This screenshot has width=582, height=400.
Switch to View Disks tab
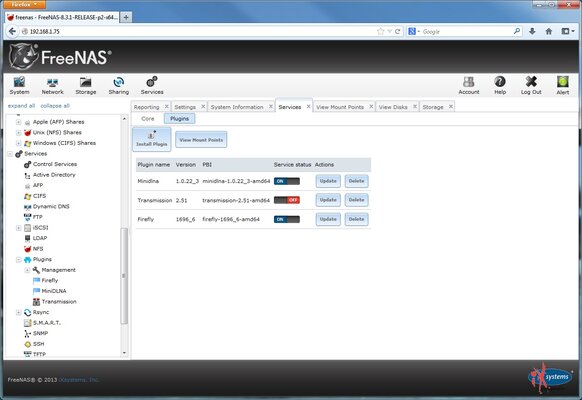pos(393,107)
